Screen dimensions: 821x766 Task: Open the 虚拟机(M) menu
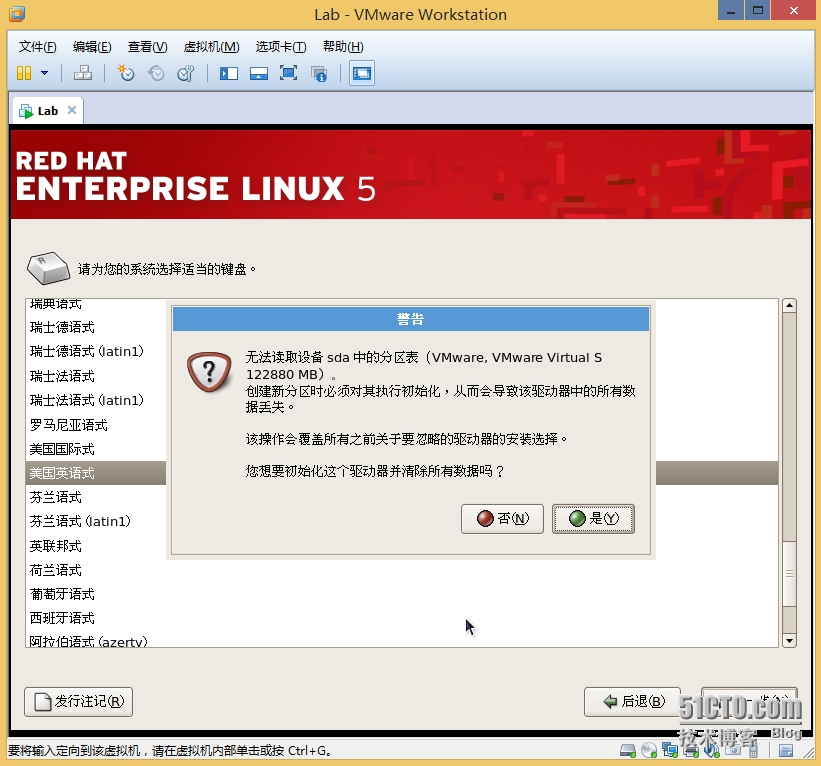point(212,47)
